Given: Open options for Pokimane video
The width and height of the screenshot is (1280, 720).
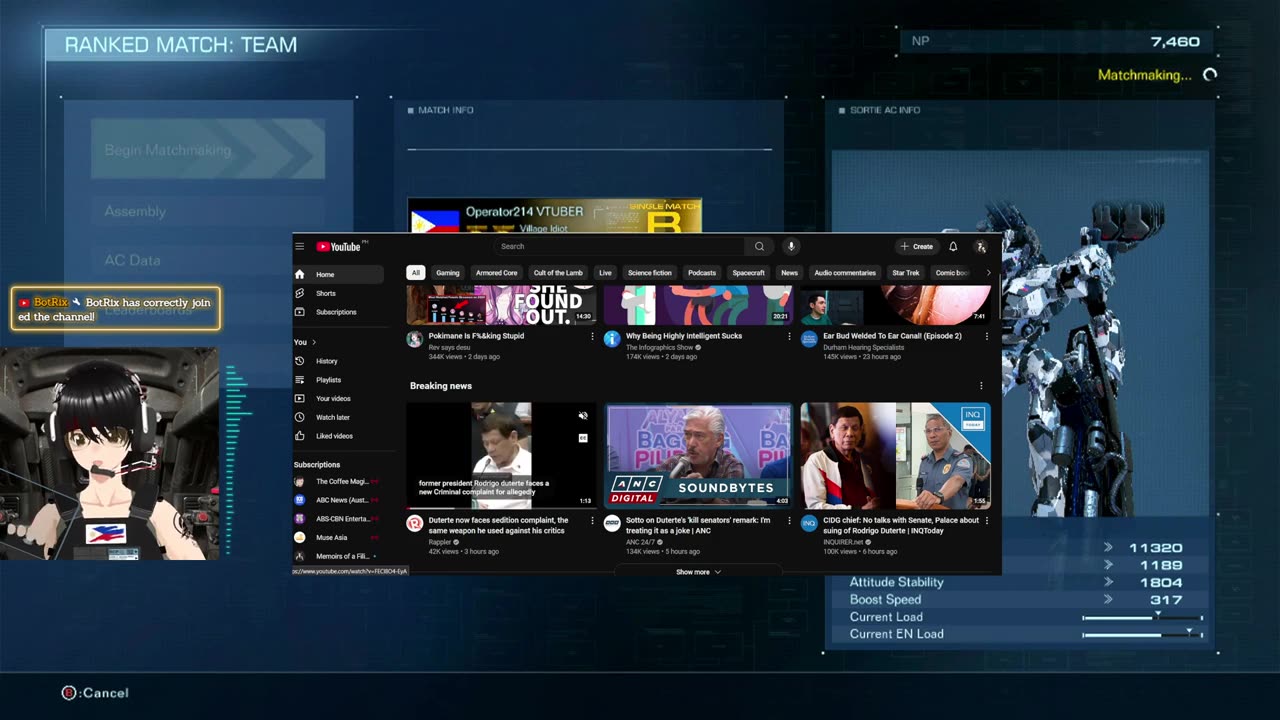Looking at the screenshot, I should (592, 336).
